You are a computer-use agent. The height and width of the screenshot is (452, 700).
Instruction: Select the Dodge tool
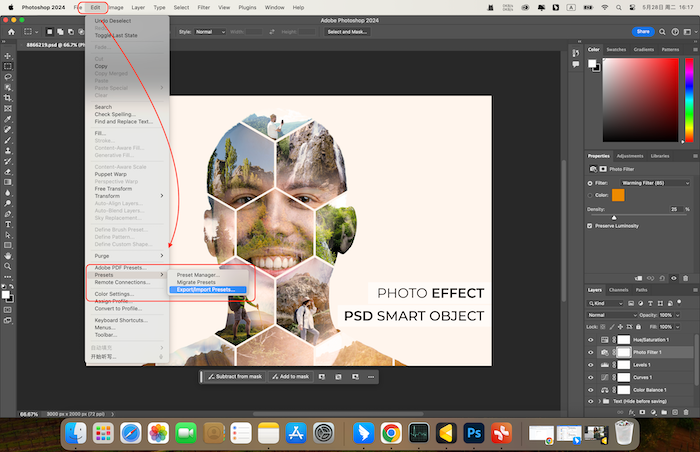click(x=8, y=203)
